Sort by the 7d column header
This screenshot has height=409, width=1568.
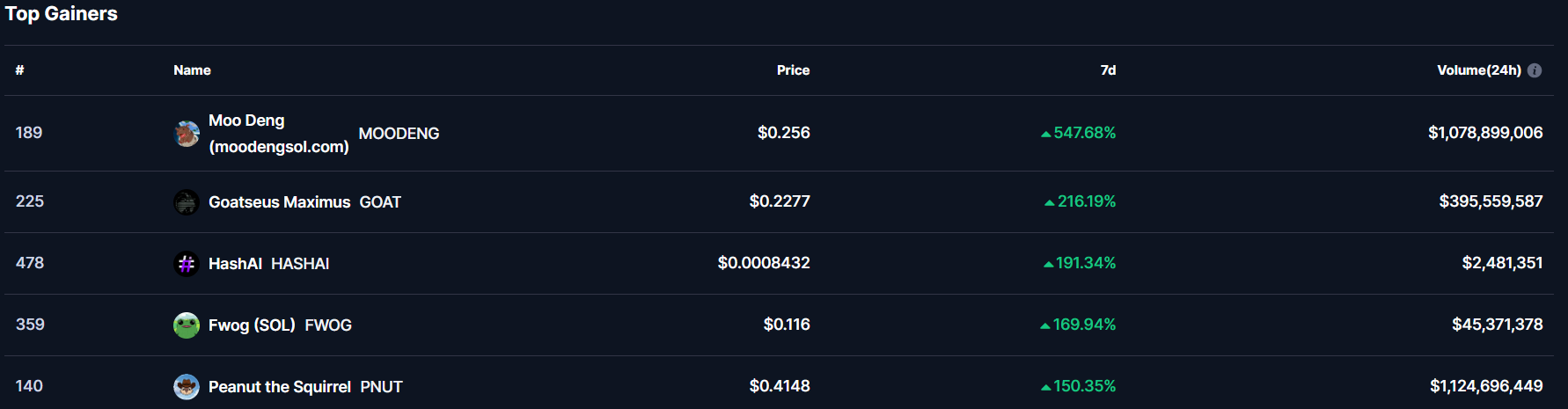point(1108,70)
